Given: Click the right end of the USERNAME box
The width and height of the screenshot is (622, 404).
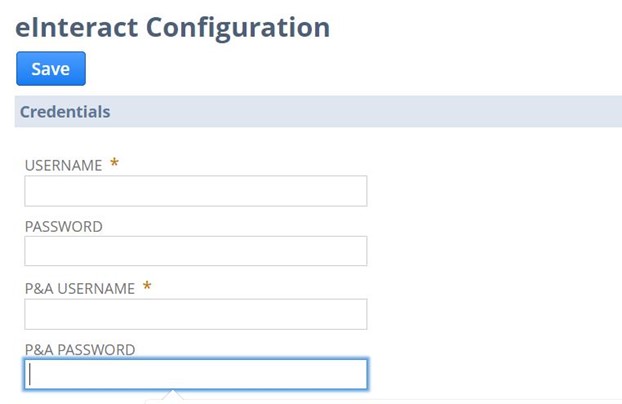Looking at the screenshot, I should (356, 191).
